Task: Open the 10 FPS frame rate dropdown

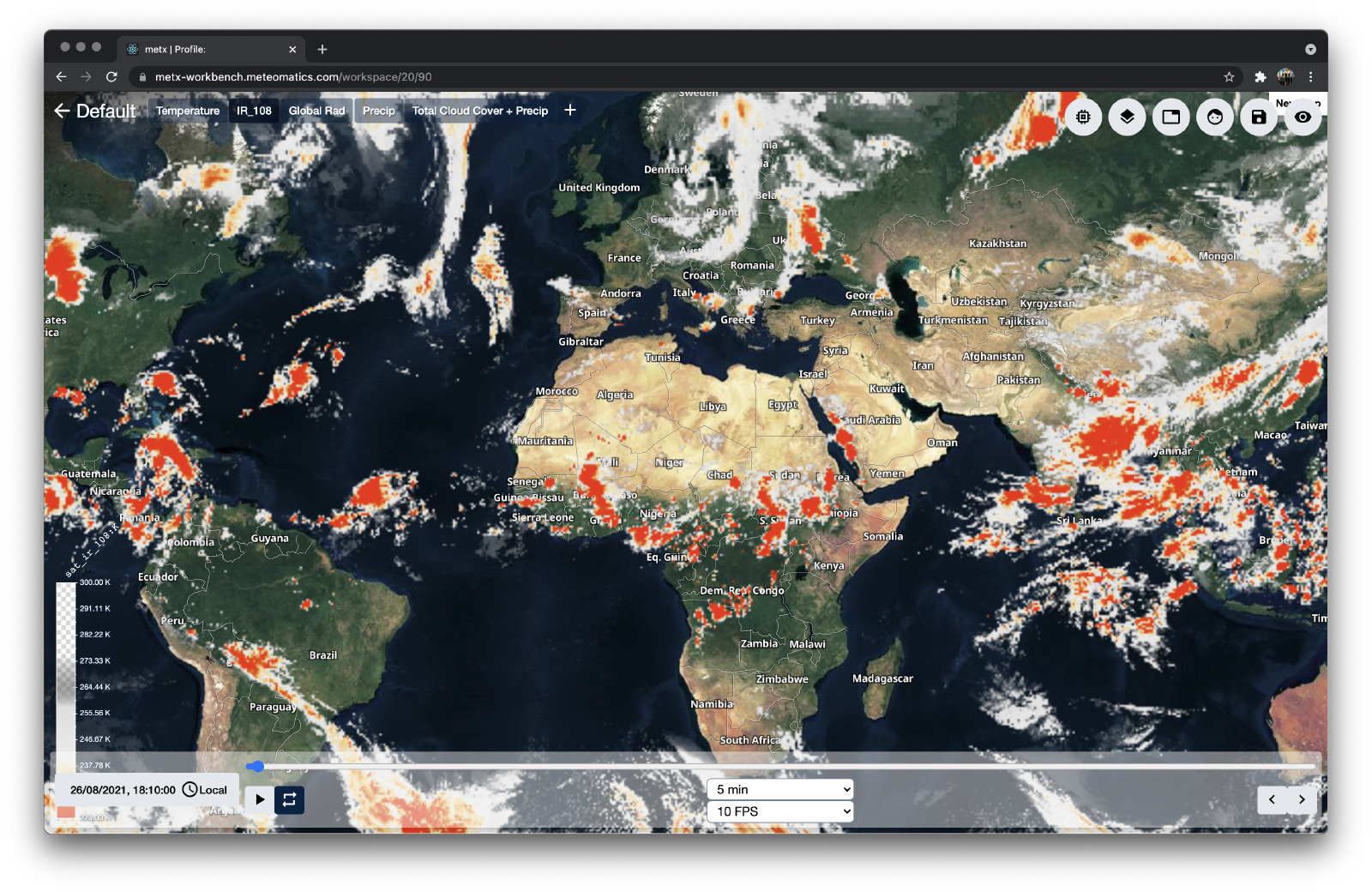Action: pyautogui.click(x=780, y=811)
